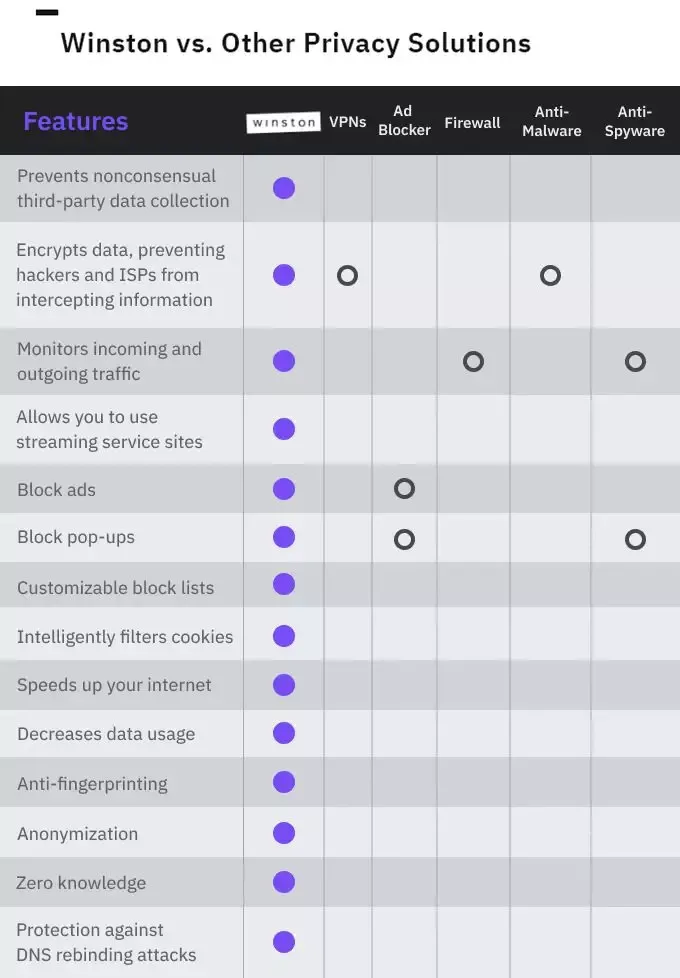The image size is (680, 978).
Task: Click Firewall circle in Monitors traffic row
Action: 474,362
